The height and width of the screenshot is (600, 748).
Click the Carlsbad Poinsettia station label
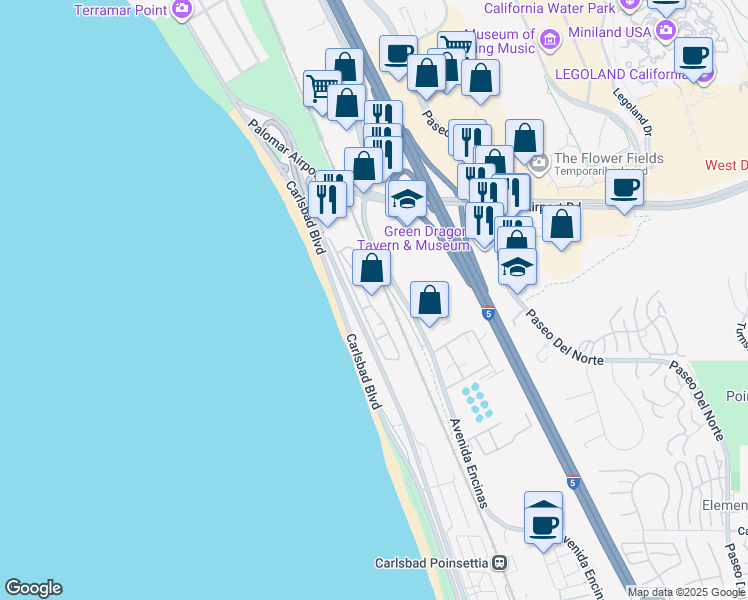(432, 563)
